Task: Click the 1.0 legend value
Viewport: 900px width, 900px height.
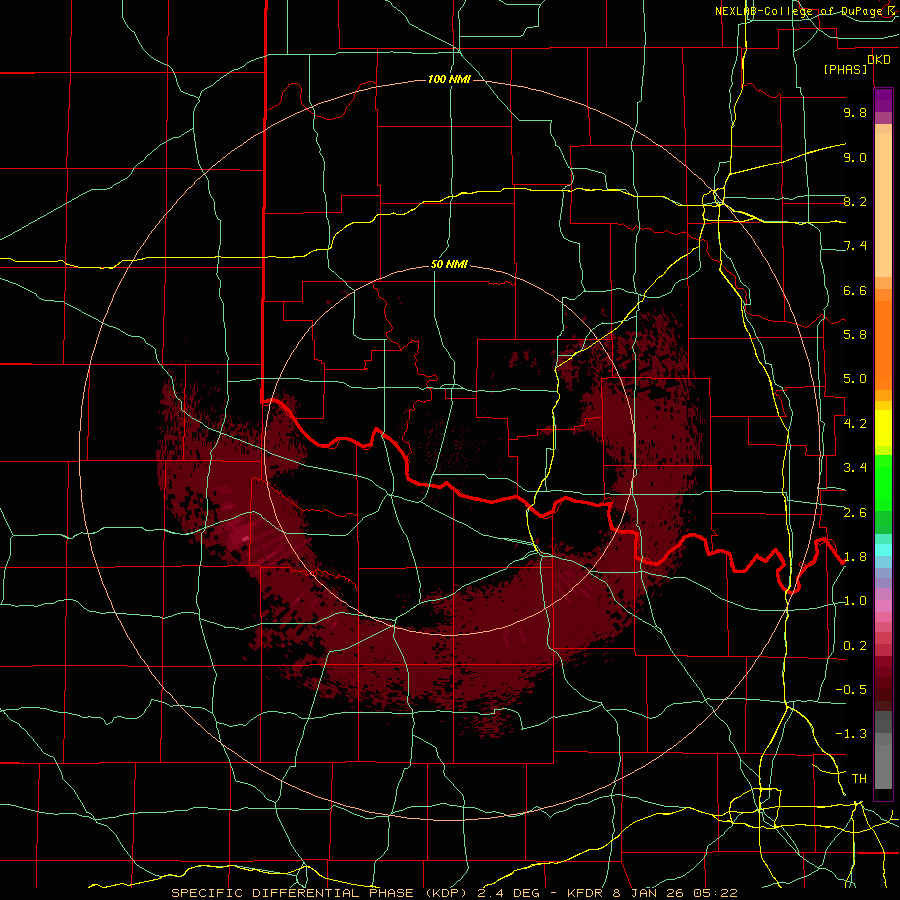Action: pos(855,601)
